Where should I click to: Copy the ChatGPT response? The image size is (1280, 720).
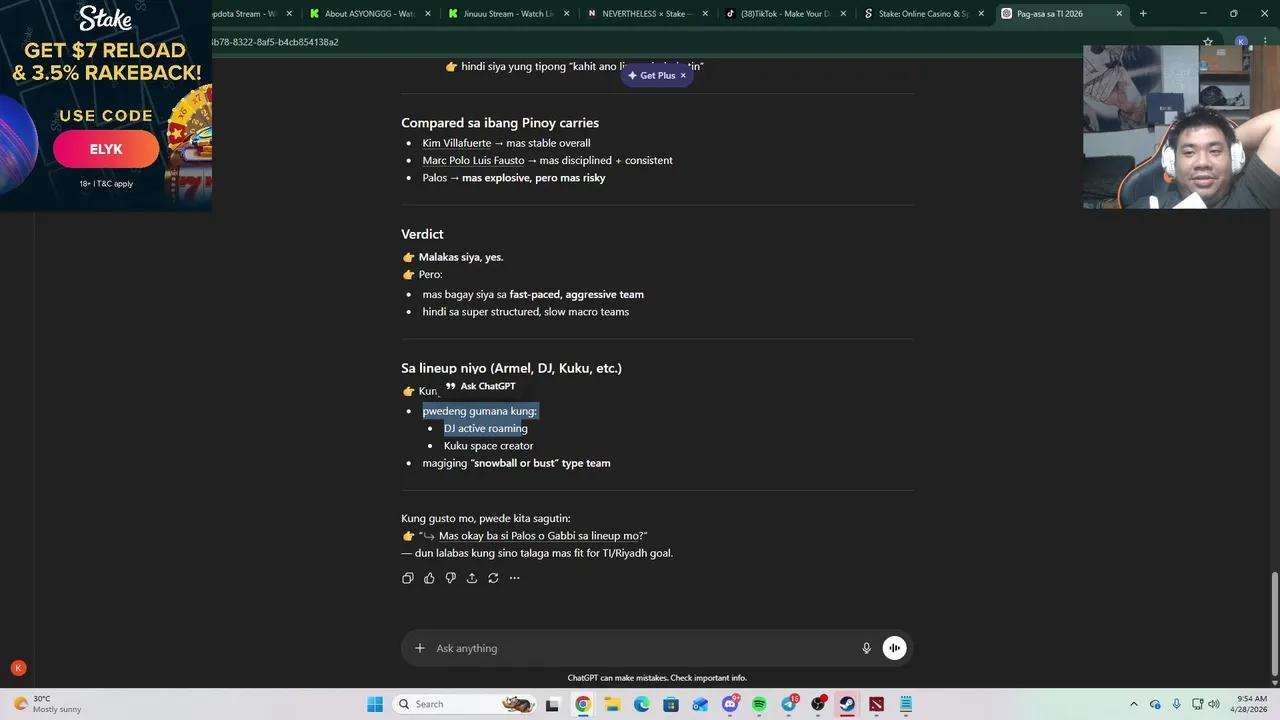408,578
